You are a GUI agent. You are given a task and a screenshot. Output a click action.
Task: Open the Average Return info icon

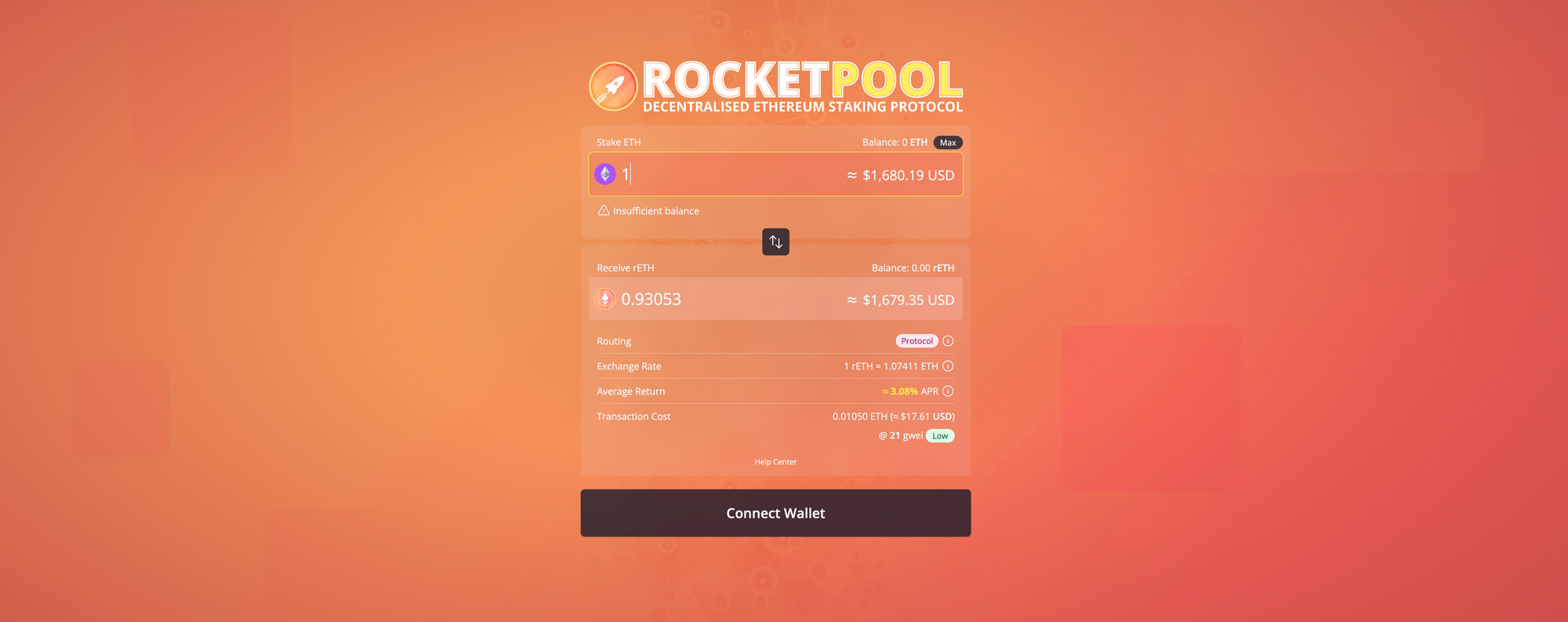pyautogui.click(x=948, y=391)
